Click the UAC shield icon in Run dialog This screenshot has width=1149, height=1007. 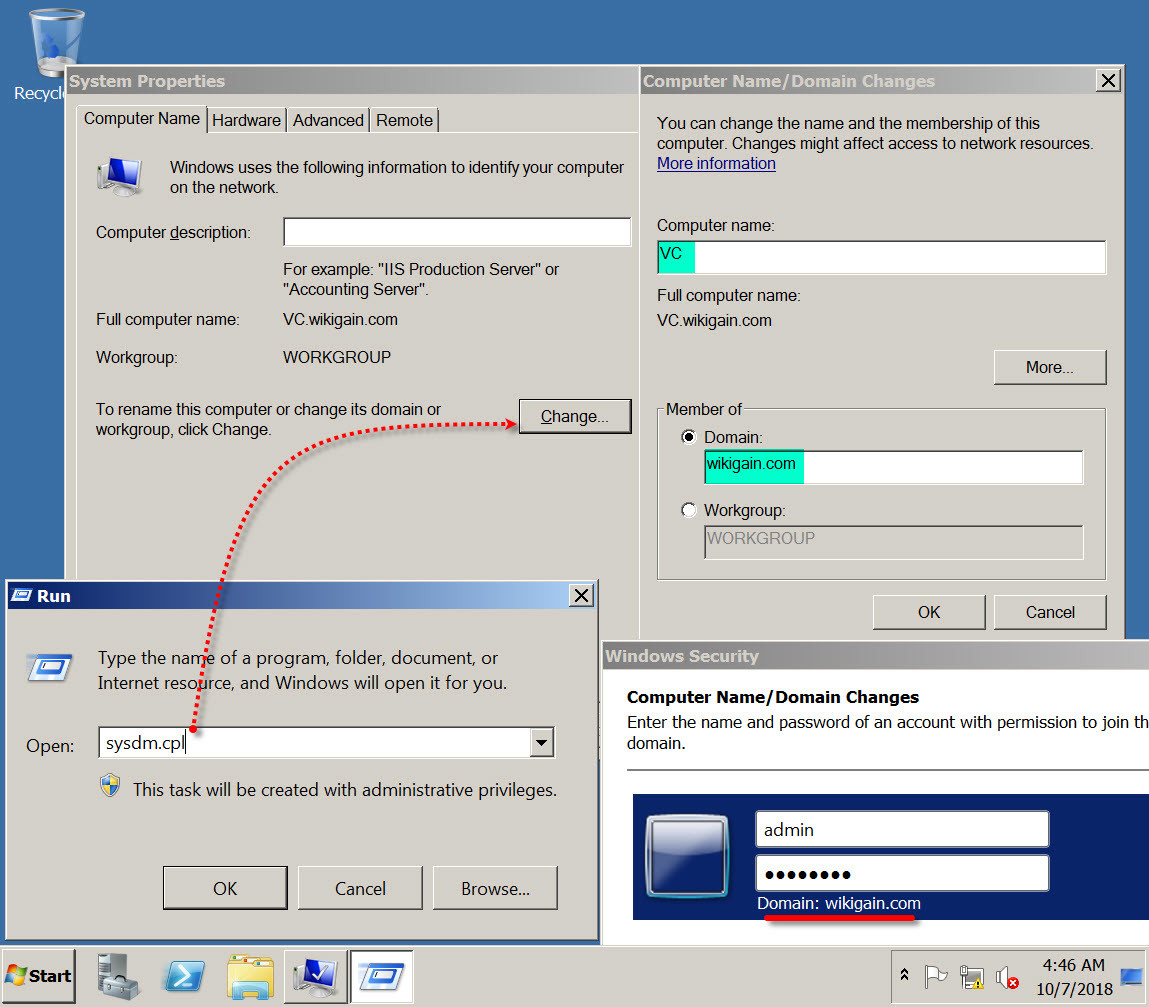[110, 786]
